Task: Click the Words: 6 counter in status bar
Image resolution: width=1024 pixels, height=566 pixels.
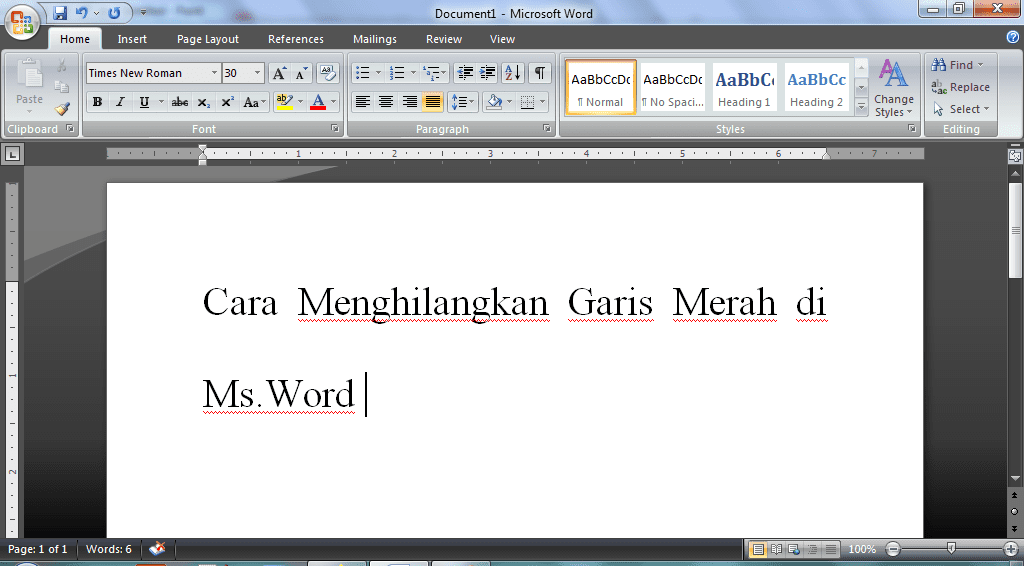Action: [x=108, y=549]
